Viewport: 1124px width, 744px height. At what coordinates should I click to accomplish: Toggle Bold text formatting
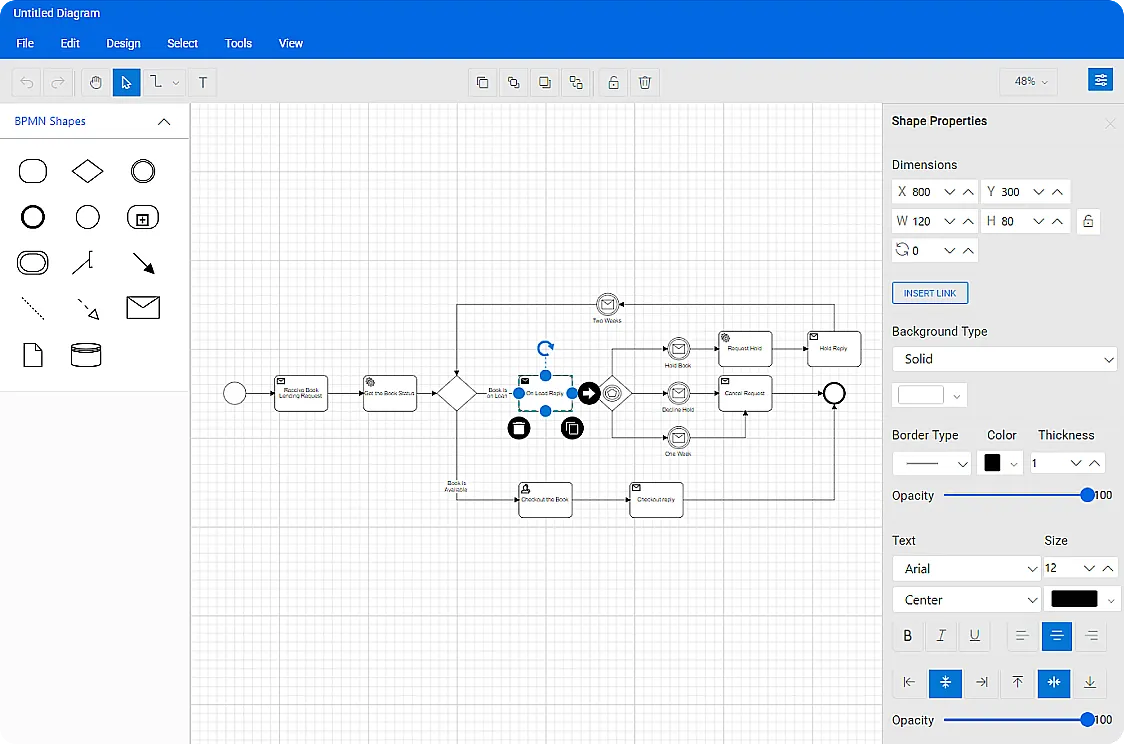point(908,635)
